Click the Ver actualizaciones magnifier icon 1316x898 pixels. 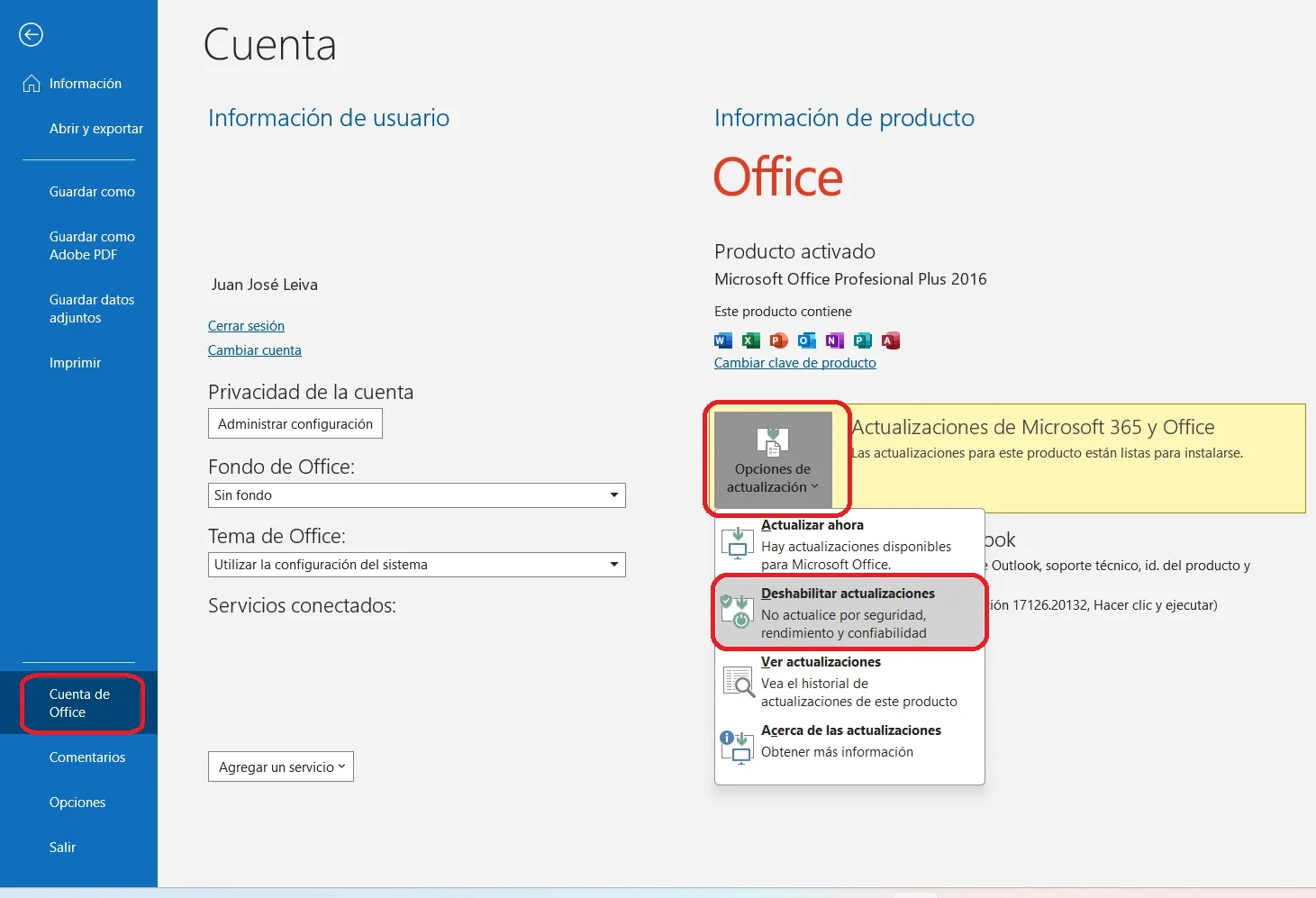738,681
